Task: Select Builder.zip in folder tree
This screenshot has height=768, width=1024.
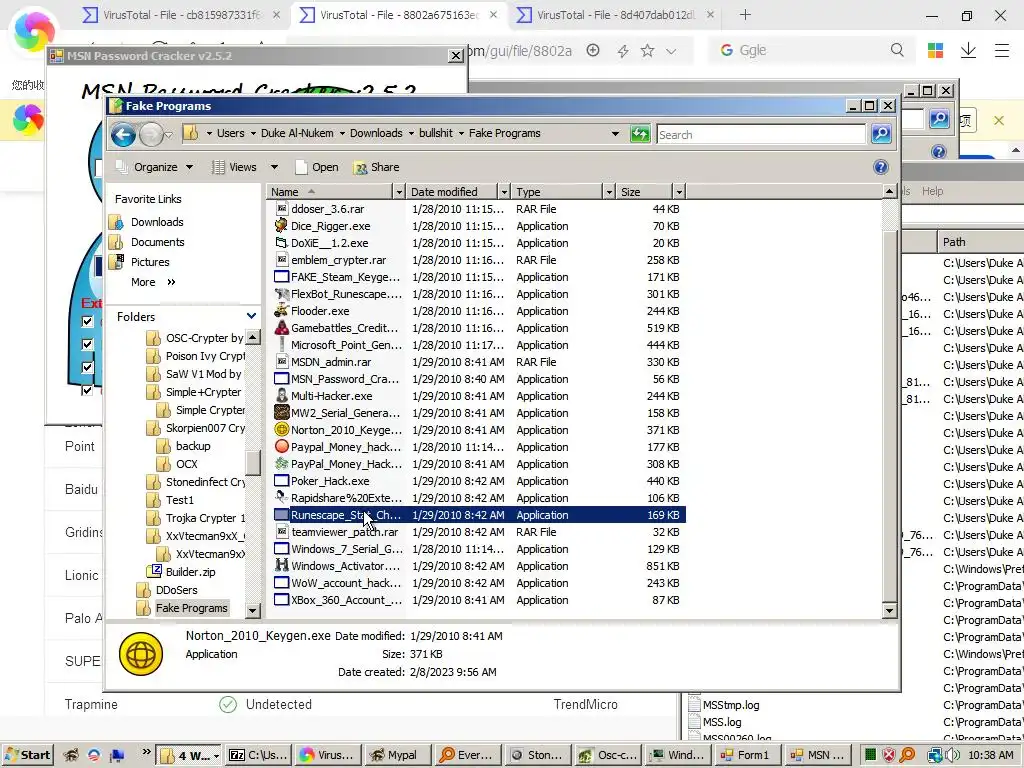Action: pos(190,571)
